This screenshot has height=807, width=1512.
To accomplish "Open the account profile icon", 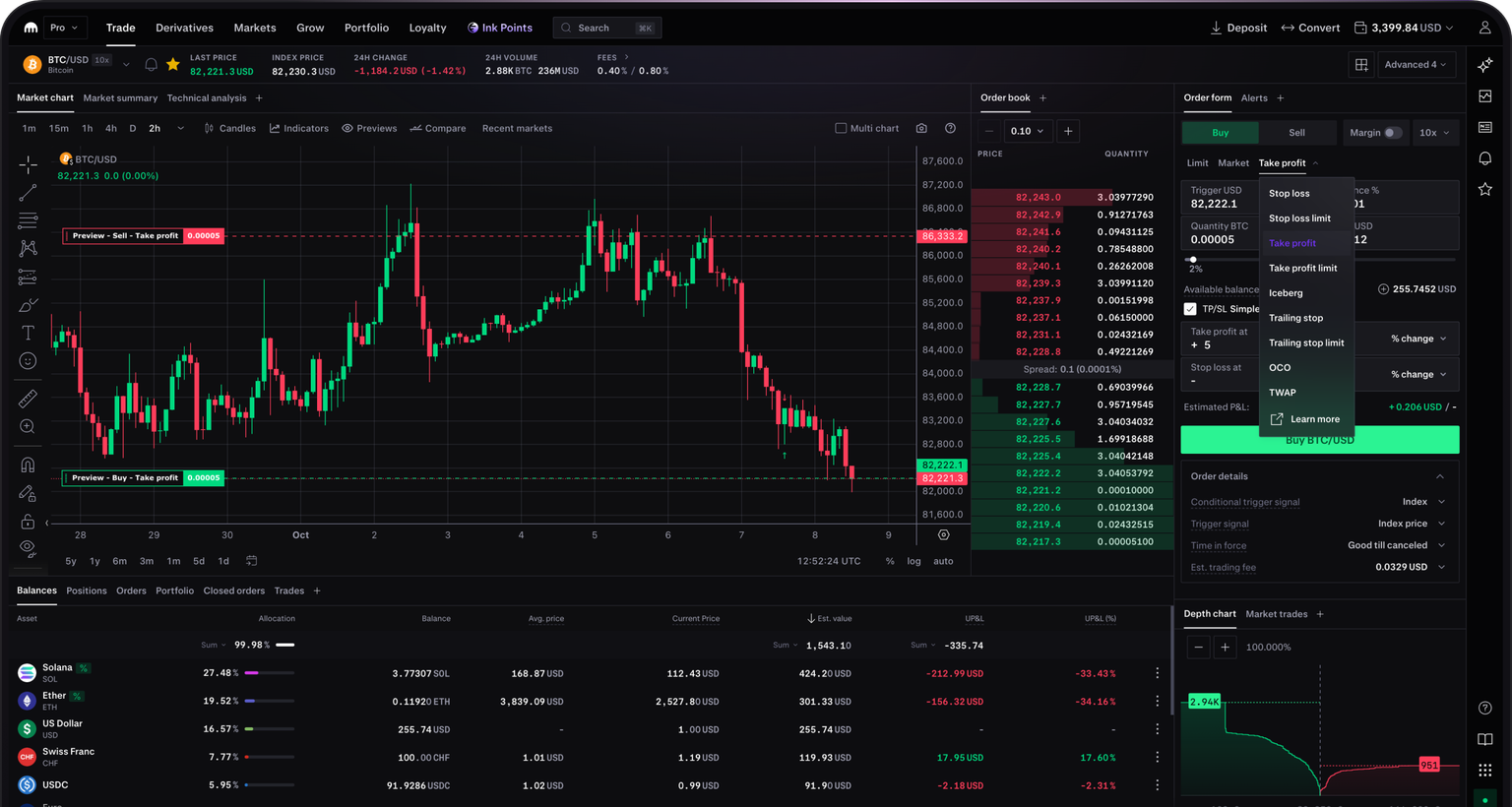I will [x=1484, y=28].
